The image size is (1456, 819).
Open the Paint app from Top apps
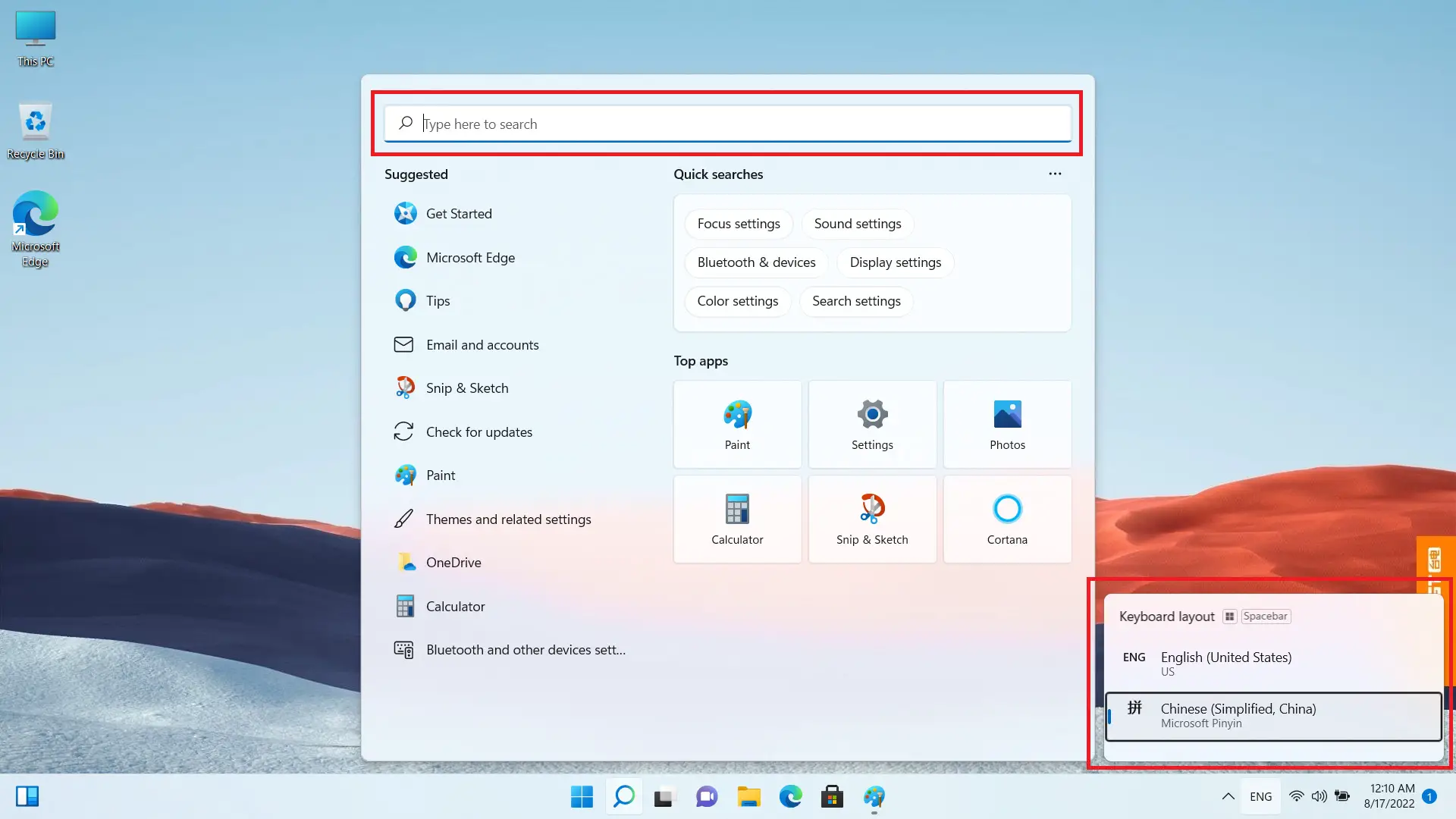[x=736, y=424]
